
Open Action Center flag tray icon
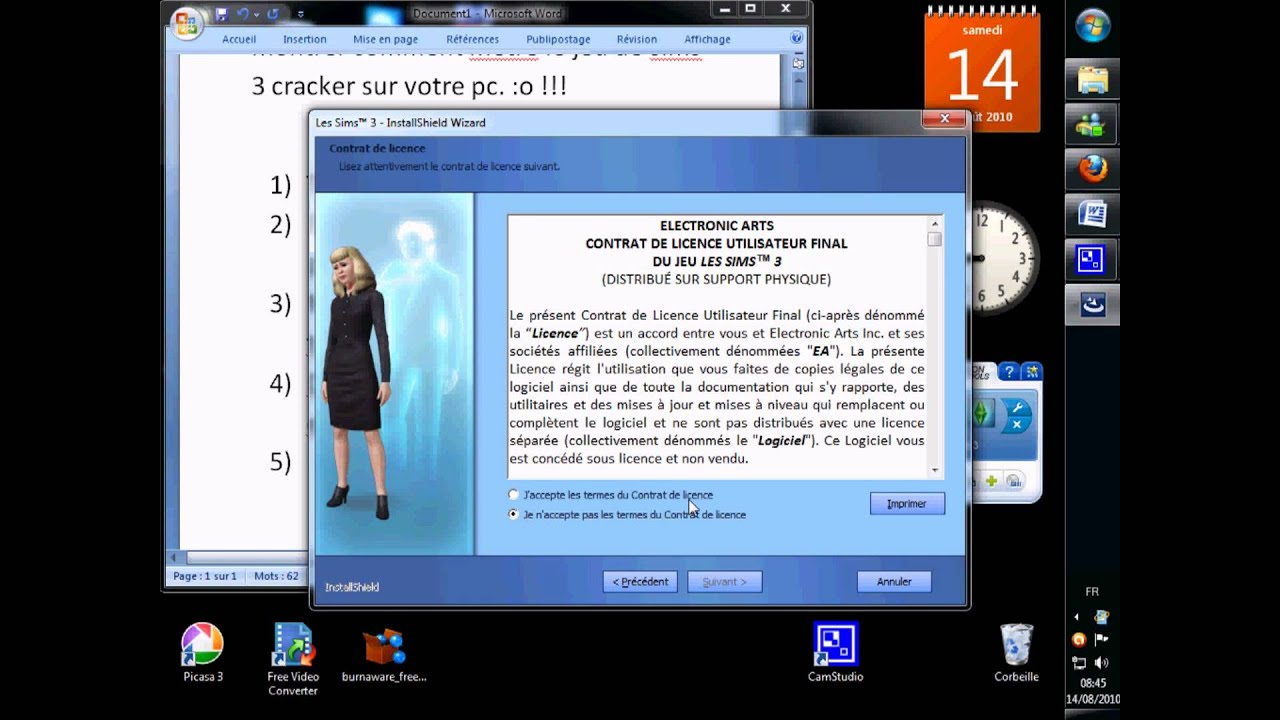pyautogui.click(x=1101, y=639)
